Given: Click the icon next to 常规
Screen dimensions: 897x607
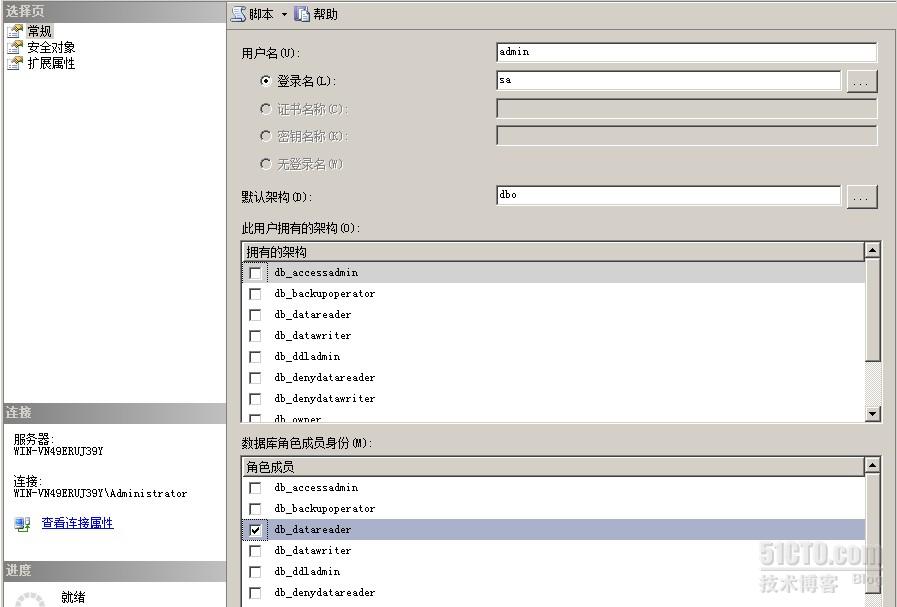Looking at the screenshot, I should [x=15, y=31].
